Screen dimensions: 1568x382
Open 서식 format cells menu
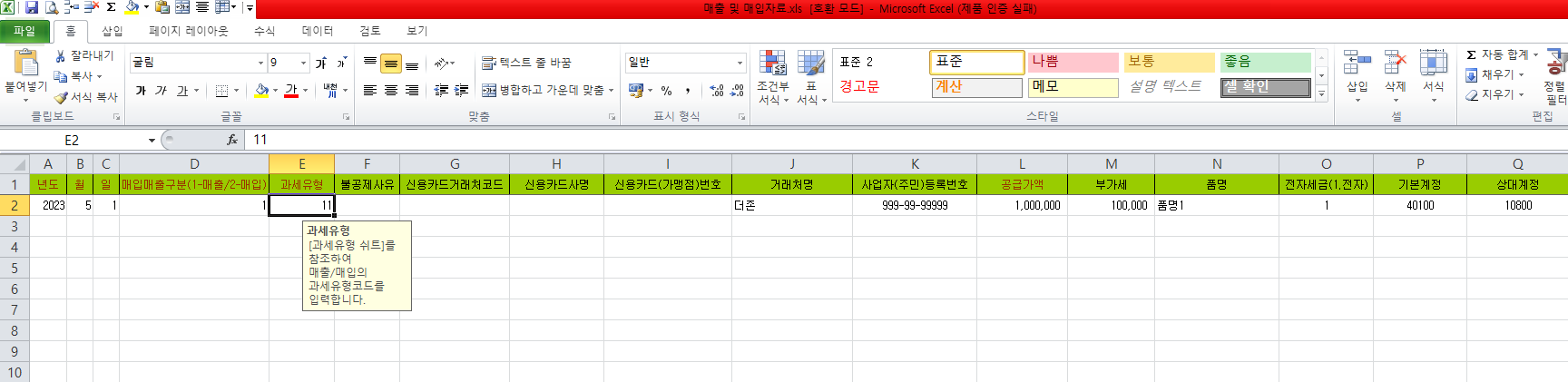(1434, 76)
